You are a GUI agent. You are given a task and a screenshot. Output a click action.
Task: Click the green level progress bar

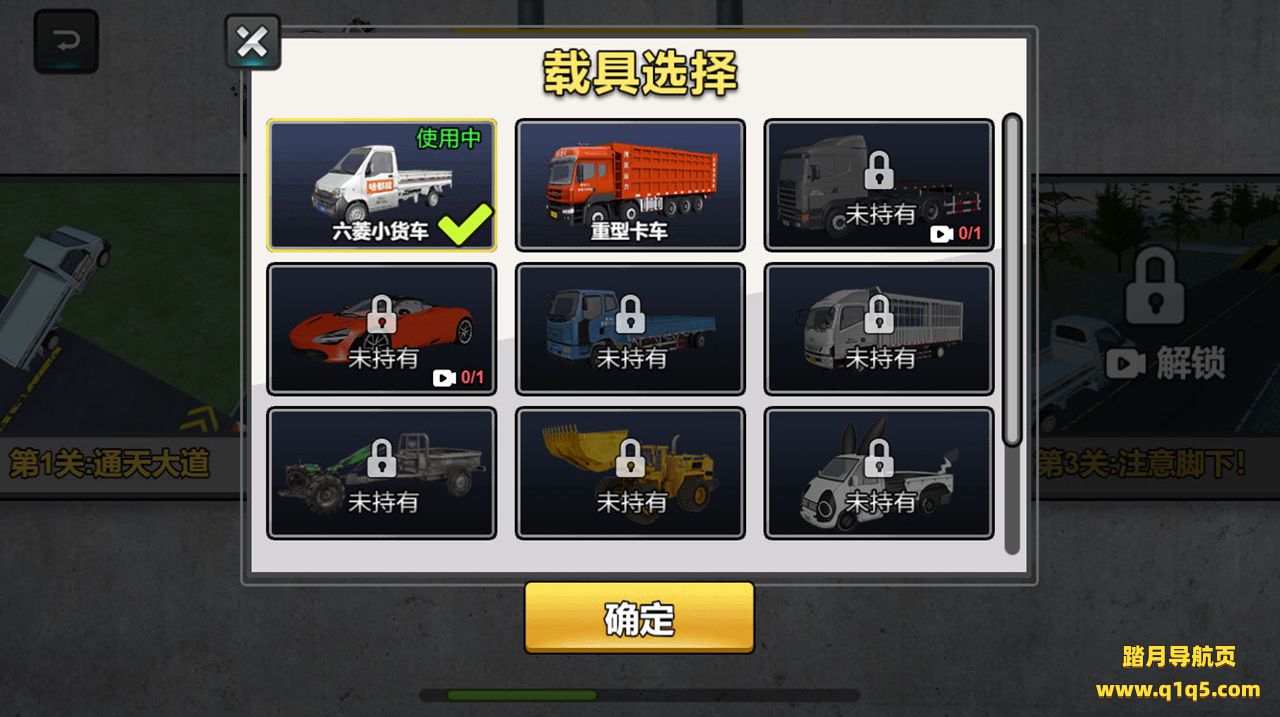[521, 695]
